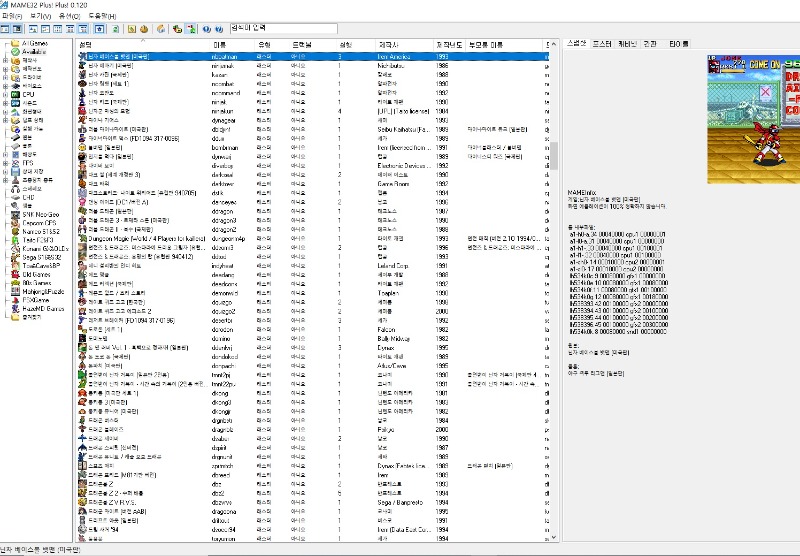Click the highlighted red-green toolbar icon
This screenshot has height=556, width=800.
tap(190, 29)
